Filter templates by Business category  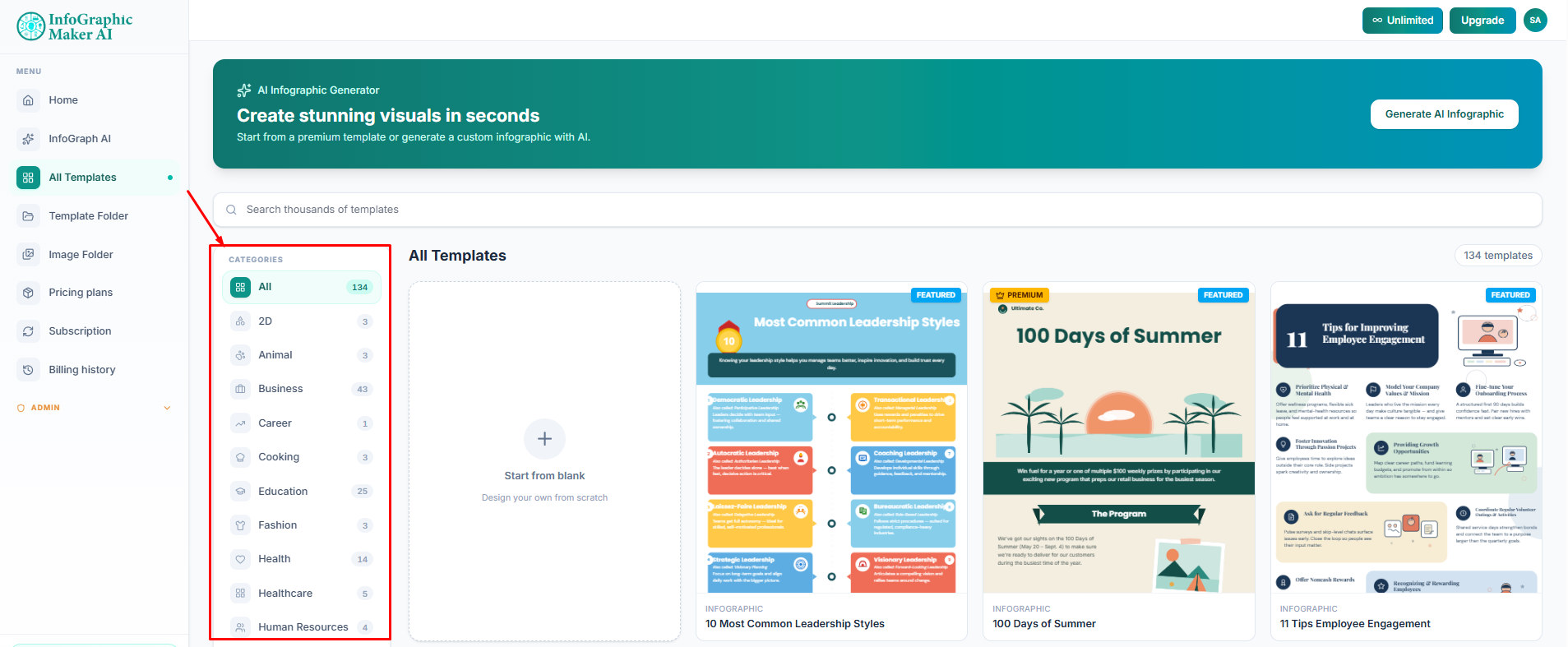302,389
